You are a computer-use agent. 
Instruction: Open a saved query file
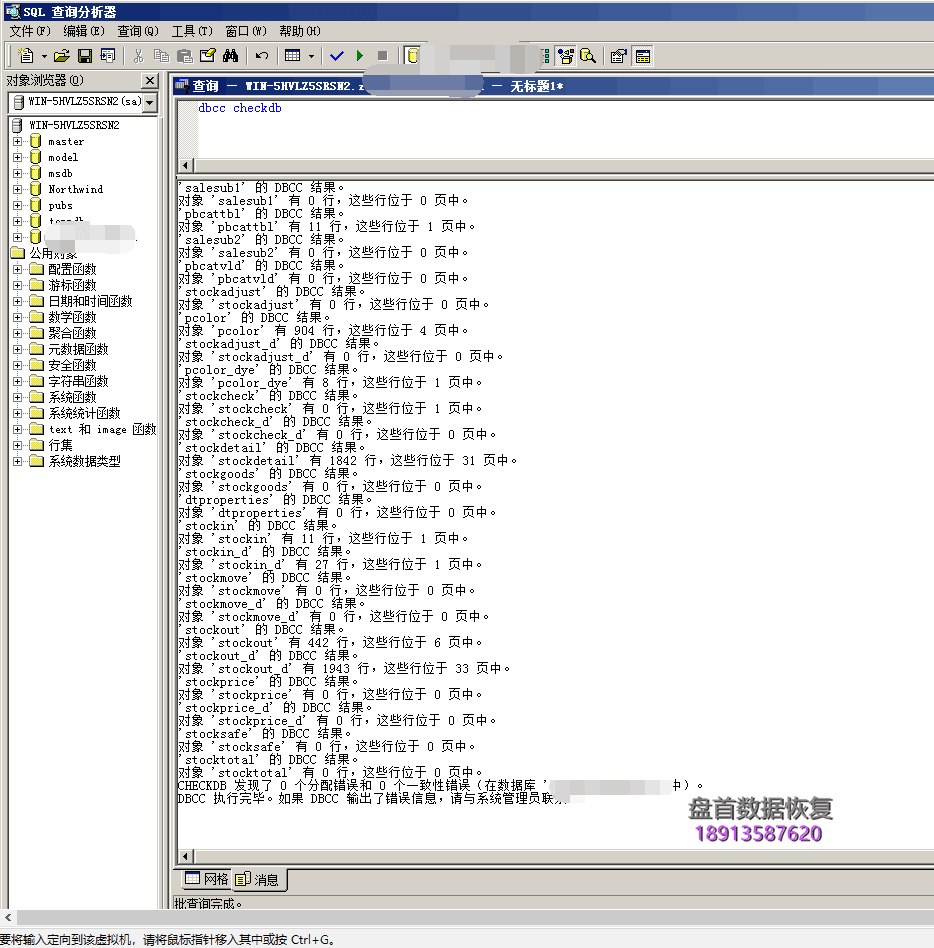61,56
